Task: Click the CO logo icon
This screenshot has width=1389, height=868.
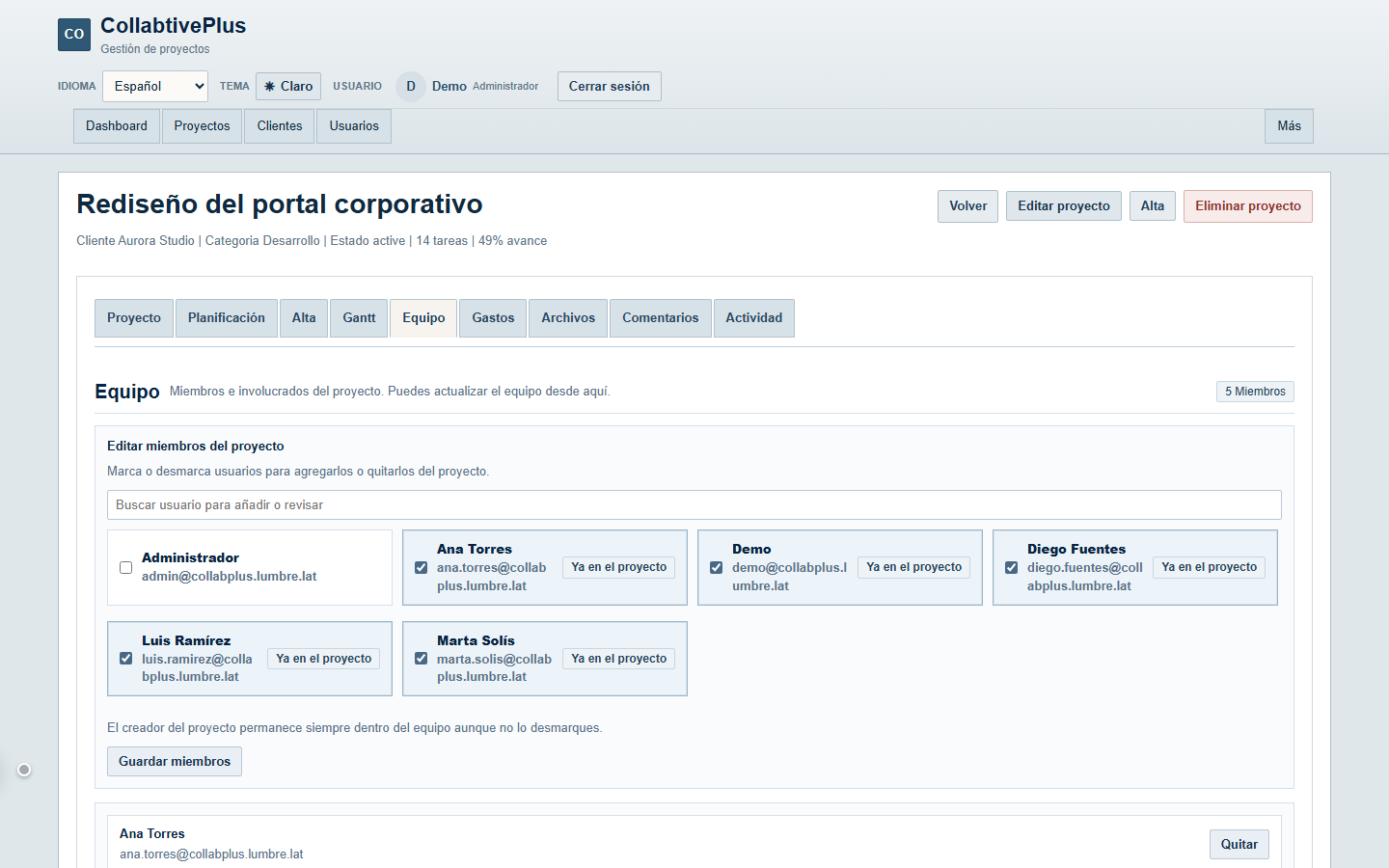Action: tap(74, 35)
